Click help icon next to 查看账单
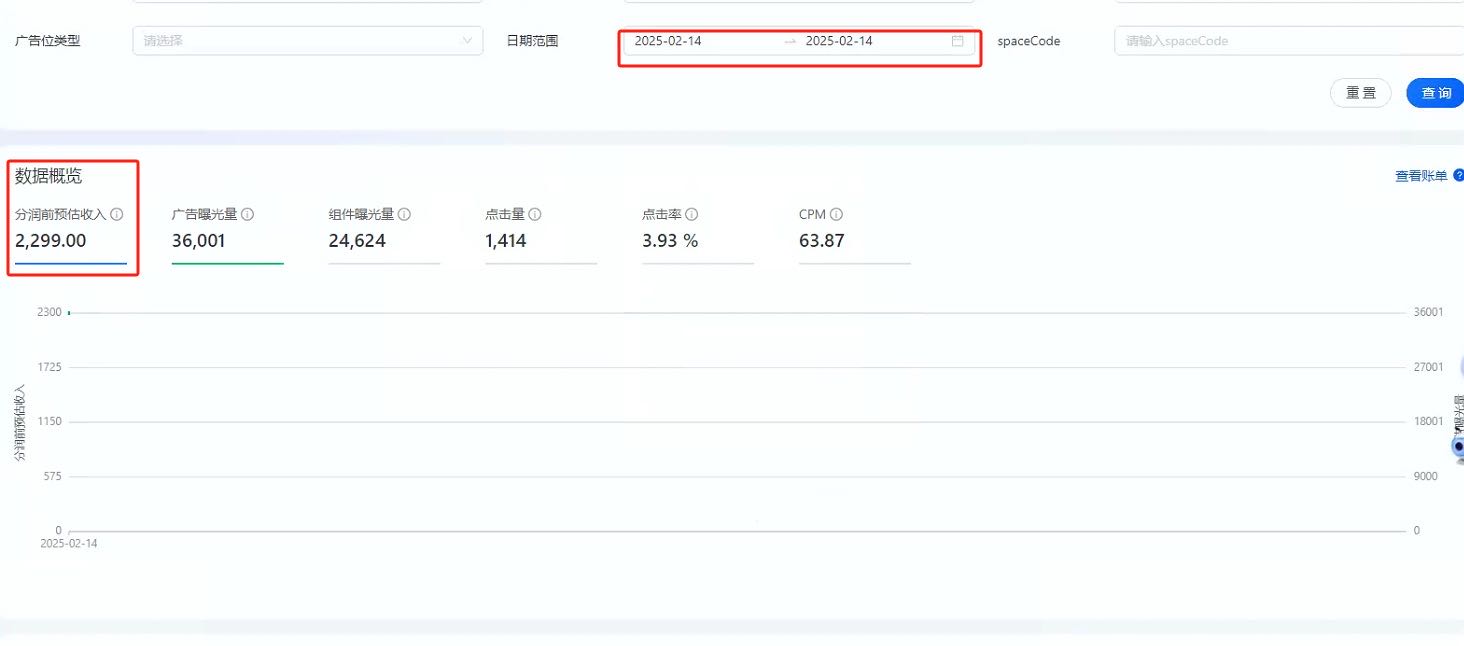The height and width of the screenshot is (646, 1464). 1458,175
